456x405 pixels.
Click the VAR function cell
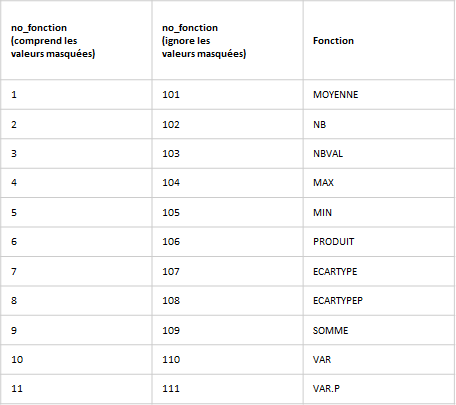[x=378, y=360]
